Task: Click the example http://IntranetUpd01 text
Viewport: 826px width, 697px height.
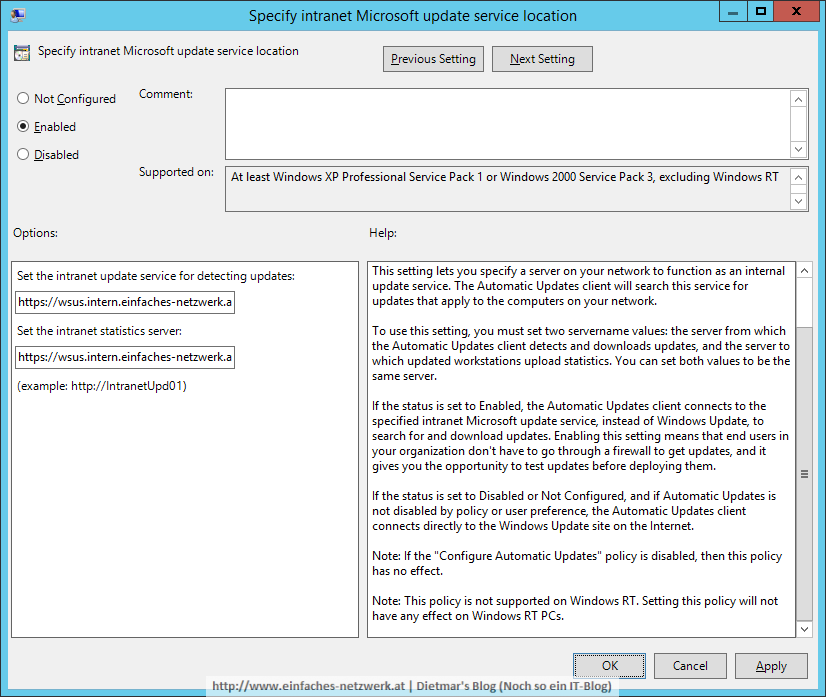Action: (102, 386)
